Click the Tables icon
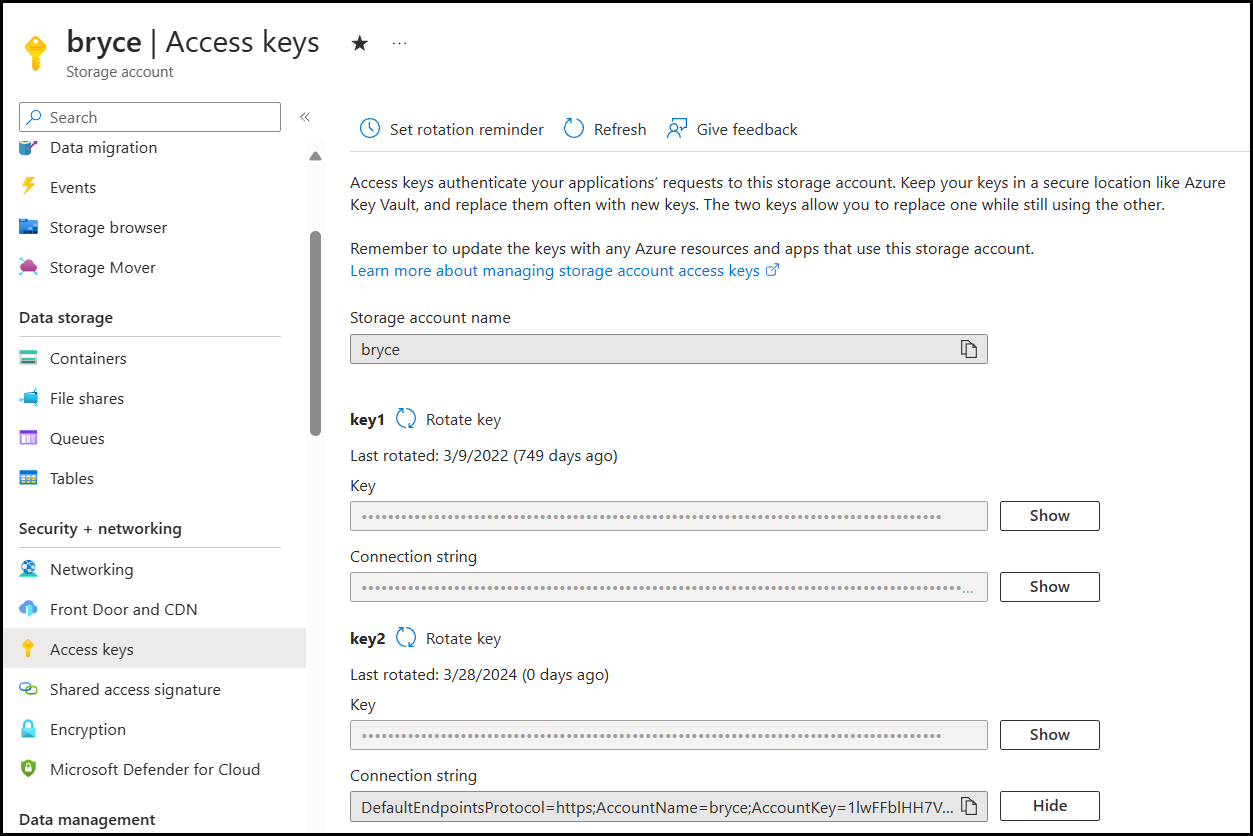This screenshot has height=836, width=1253. click(x=28, y=478)
